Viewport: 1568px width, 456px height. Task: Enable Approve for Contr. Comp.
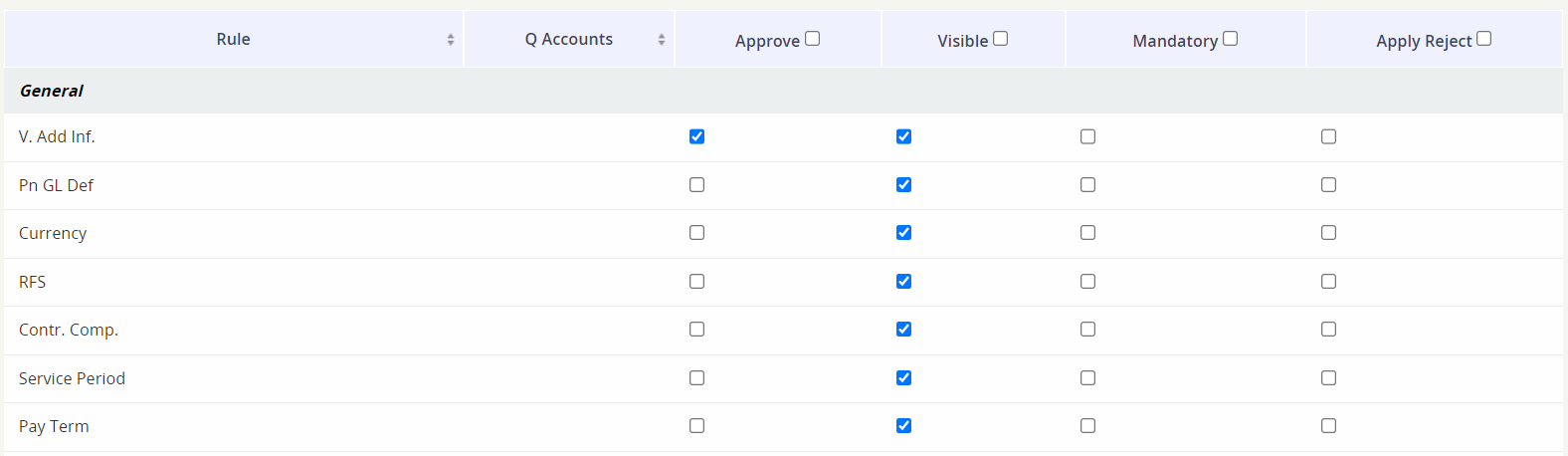[696, 330]
